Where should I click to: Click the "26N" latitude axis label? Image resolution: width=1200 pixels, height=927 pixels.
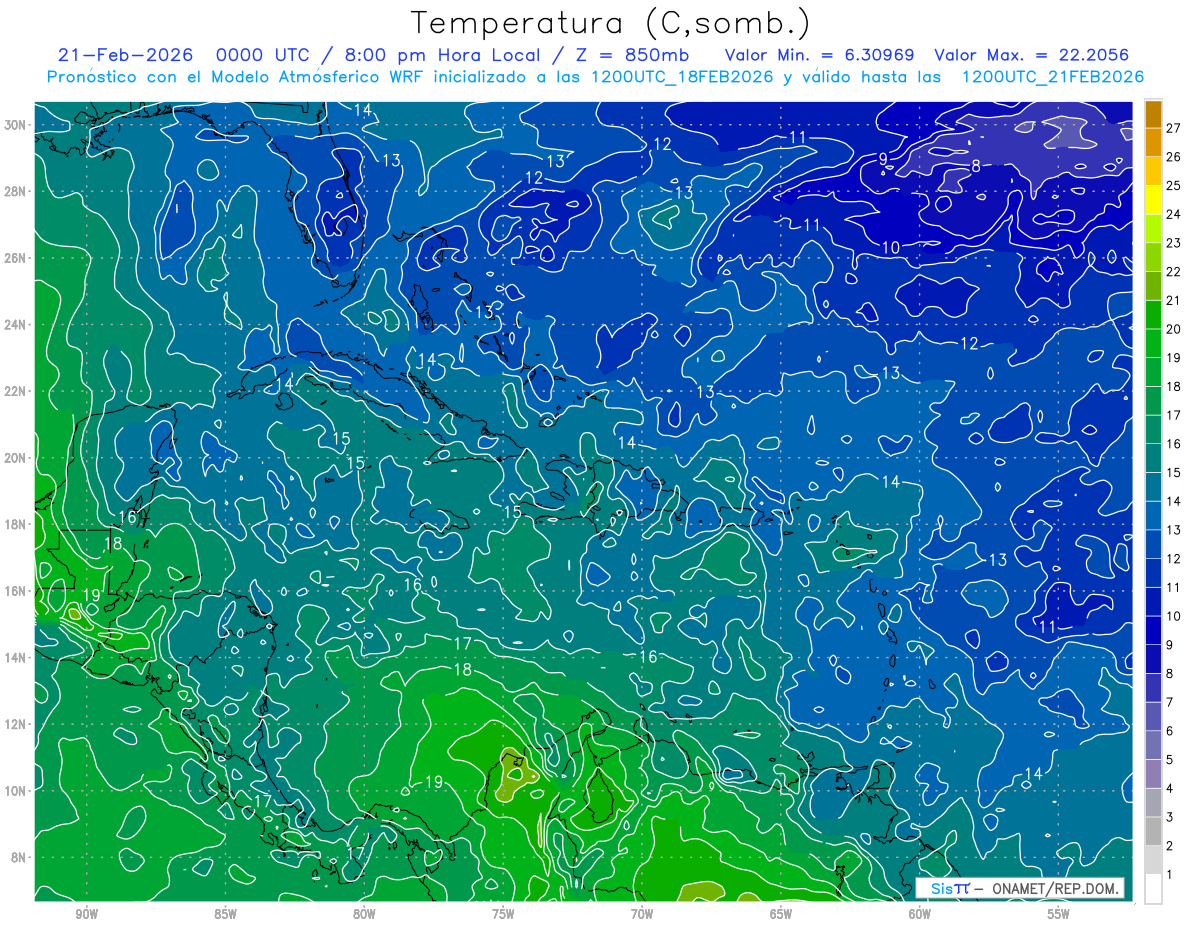(x=16, y=258)
